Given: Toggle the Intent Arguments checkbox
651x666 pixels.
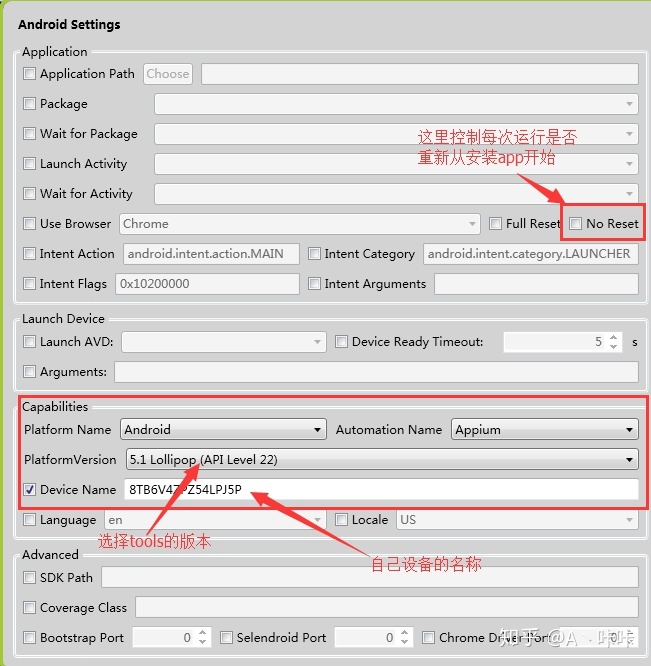Looking at the screenshot, I should pos(314,283).
